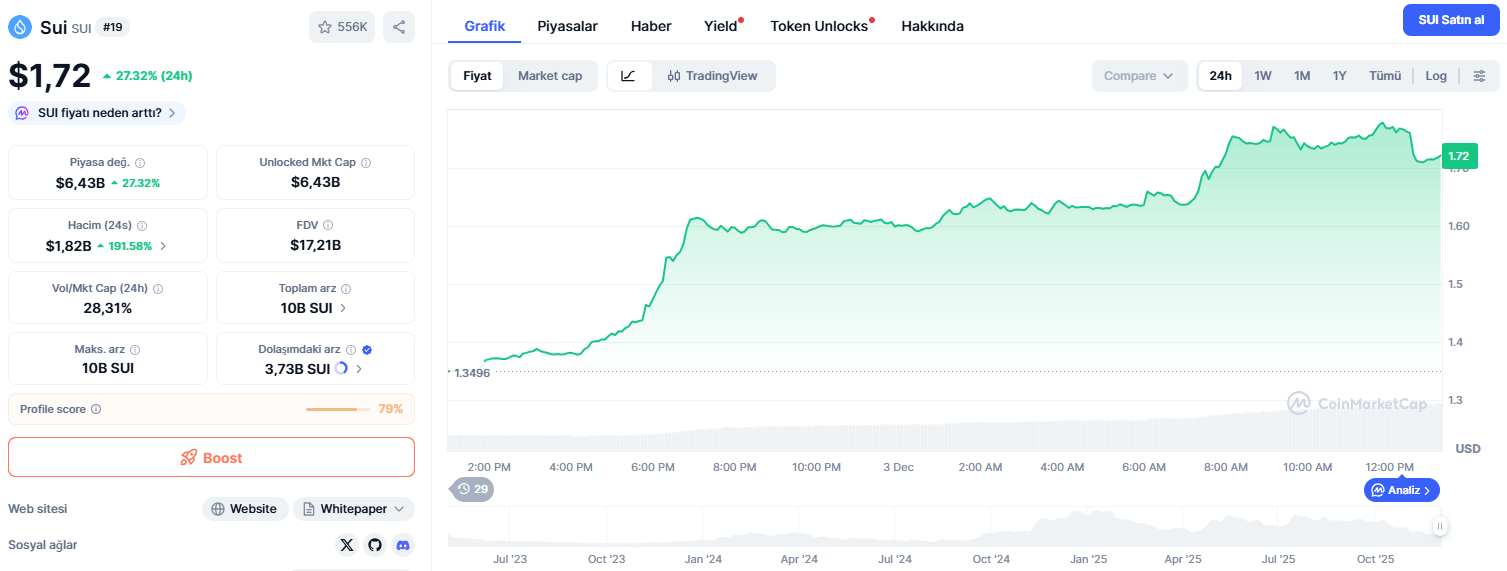Expand the Whitepaper dropdown
Screen dimensions: 1507x571
tap(354, 509)
